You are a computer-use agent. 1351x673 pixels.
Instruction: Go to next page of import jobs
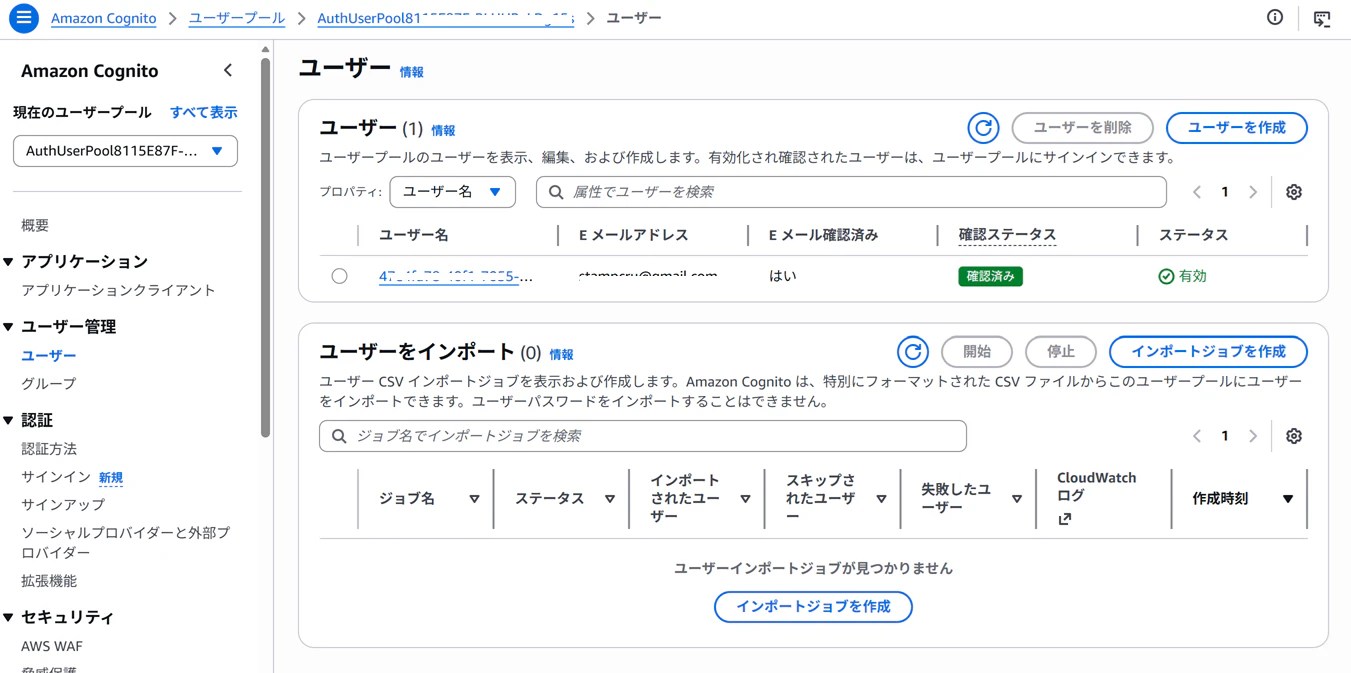(1253, 436)
